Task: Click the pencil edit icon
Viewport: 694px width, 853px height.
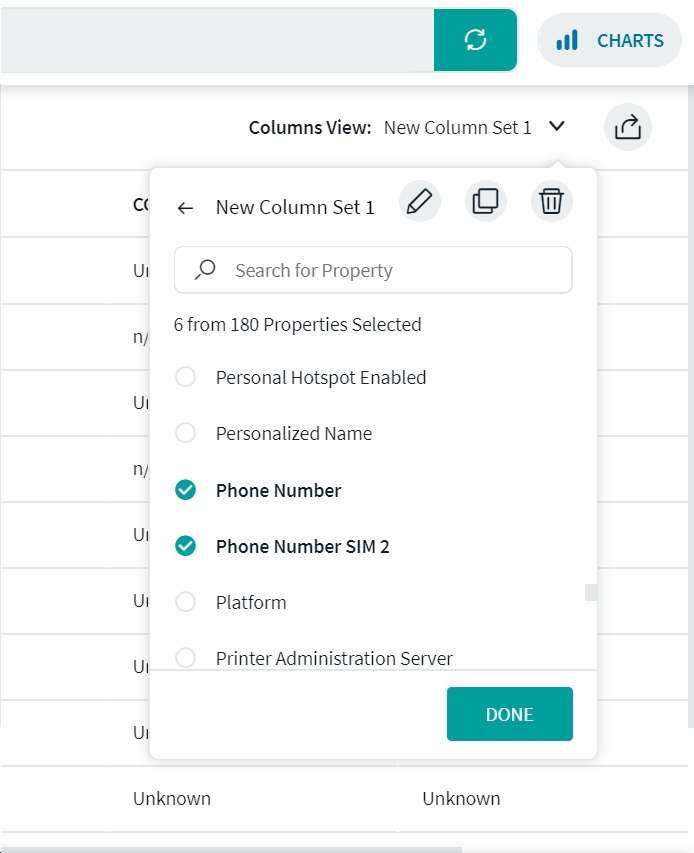Action: [420, 201]
